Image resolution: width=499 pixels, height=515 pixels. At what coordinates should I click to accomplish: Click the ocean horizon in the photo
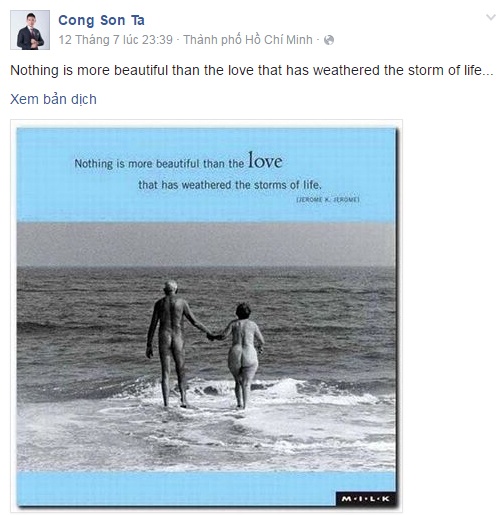coord(206,266)
